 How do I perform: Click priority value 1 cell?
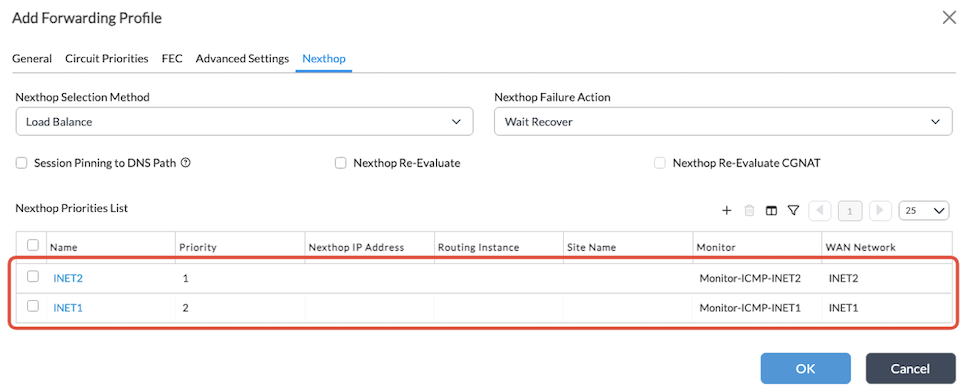(x=185, y=278)
